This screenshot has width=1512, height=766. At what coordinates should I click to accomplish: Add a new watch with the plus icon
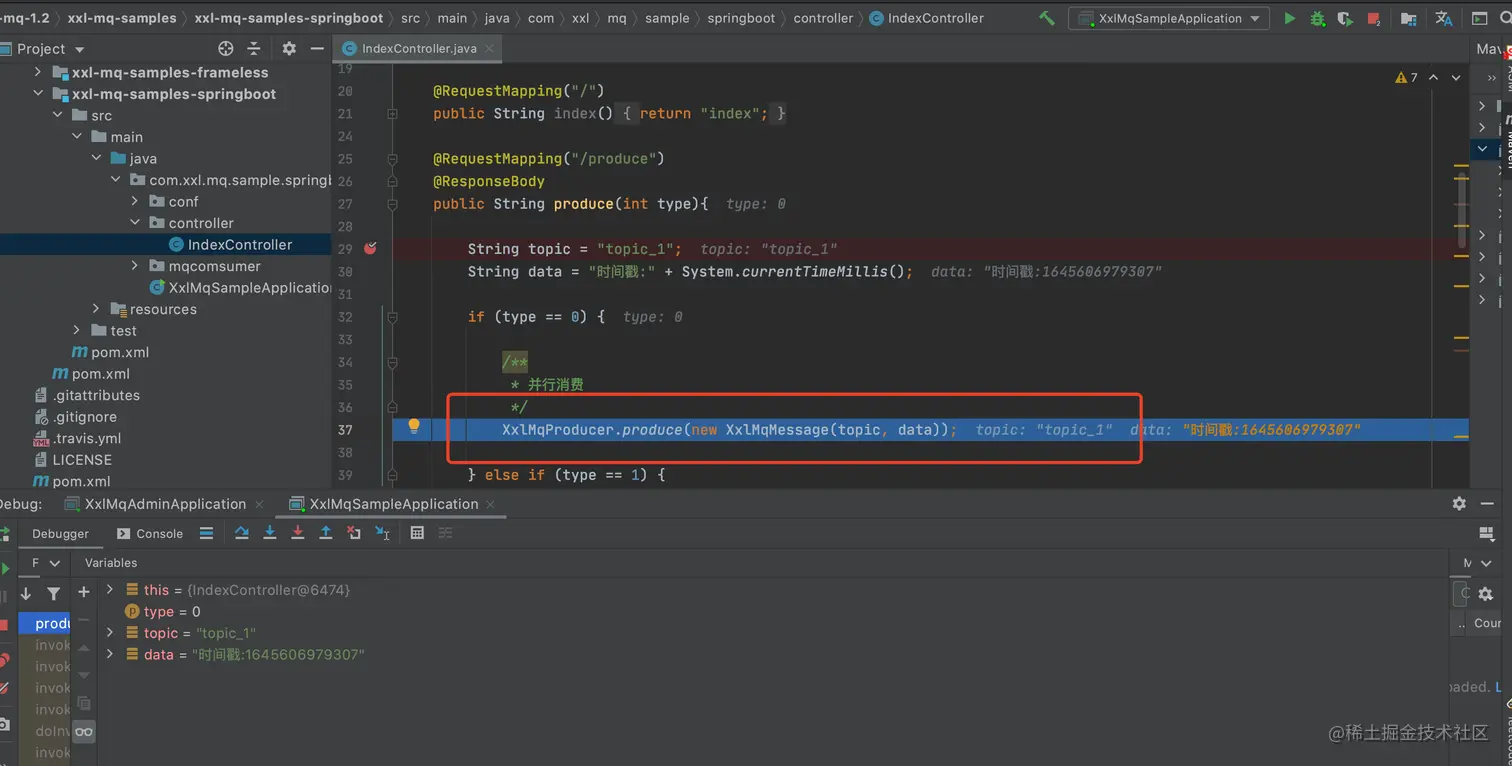click(84, 592)
